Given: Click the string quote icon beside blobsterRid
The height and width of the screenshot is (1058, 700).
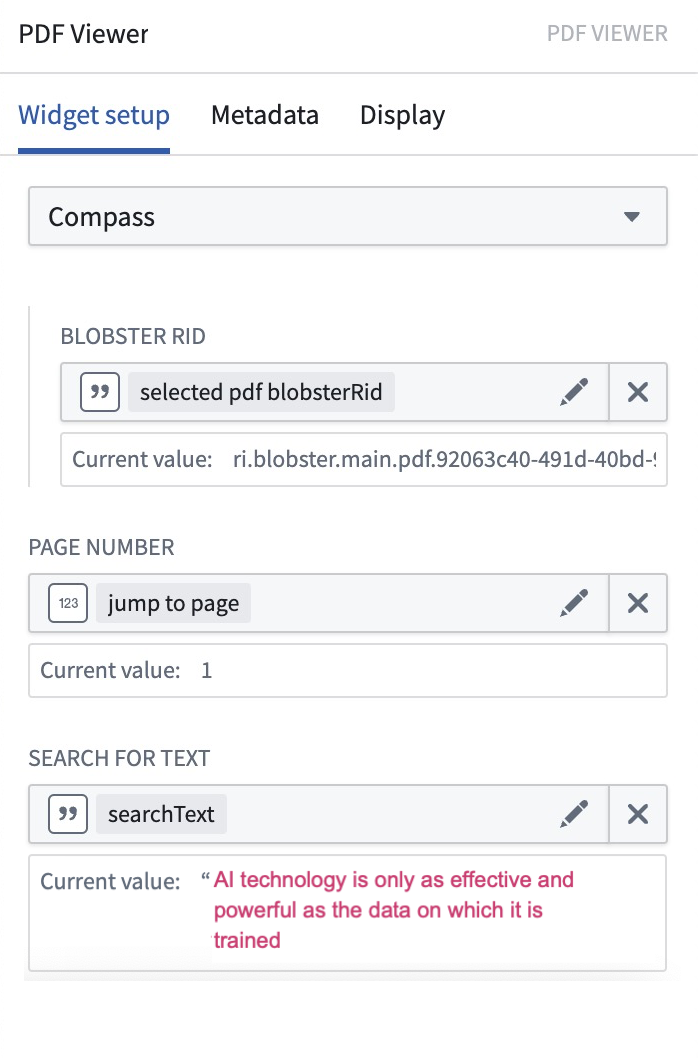Looking at the screenshot, I should tap(100, 392).
